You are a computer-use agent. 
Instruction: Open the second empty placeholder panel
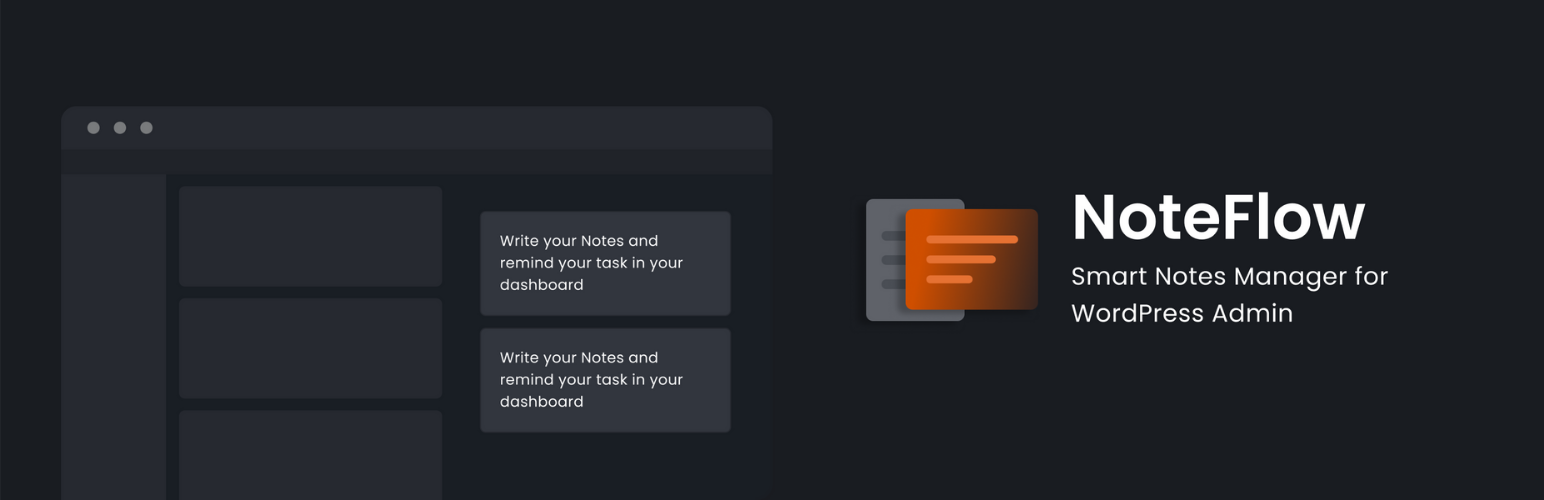[x=310, y=348]
